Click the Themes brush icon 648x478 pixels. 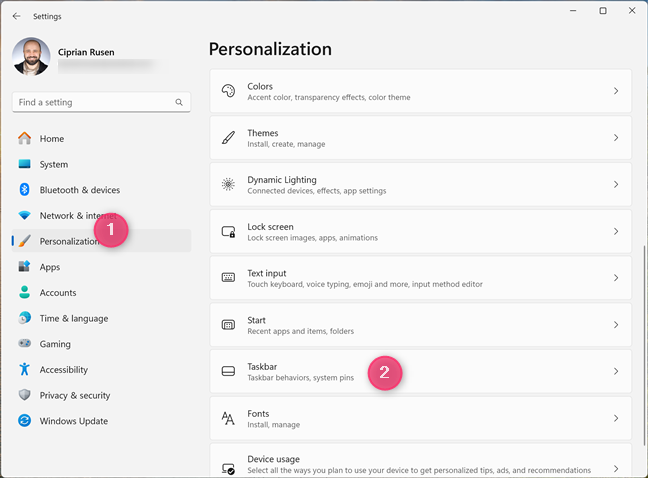(x=228, y=138)
